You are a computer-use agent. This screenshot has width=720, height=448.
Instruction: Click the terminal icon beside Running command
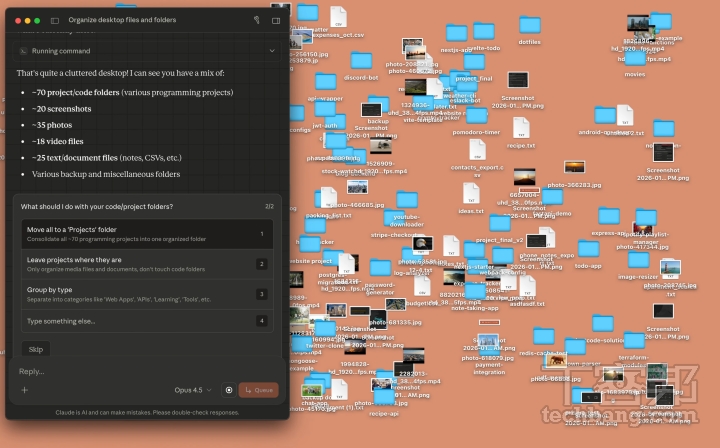[23, 51]
